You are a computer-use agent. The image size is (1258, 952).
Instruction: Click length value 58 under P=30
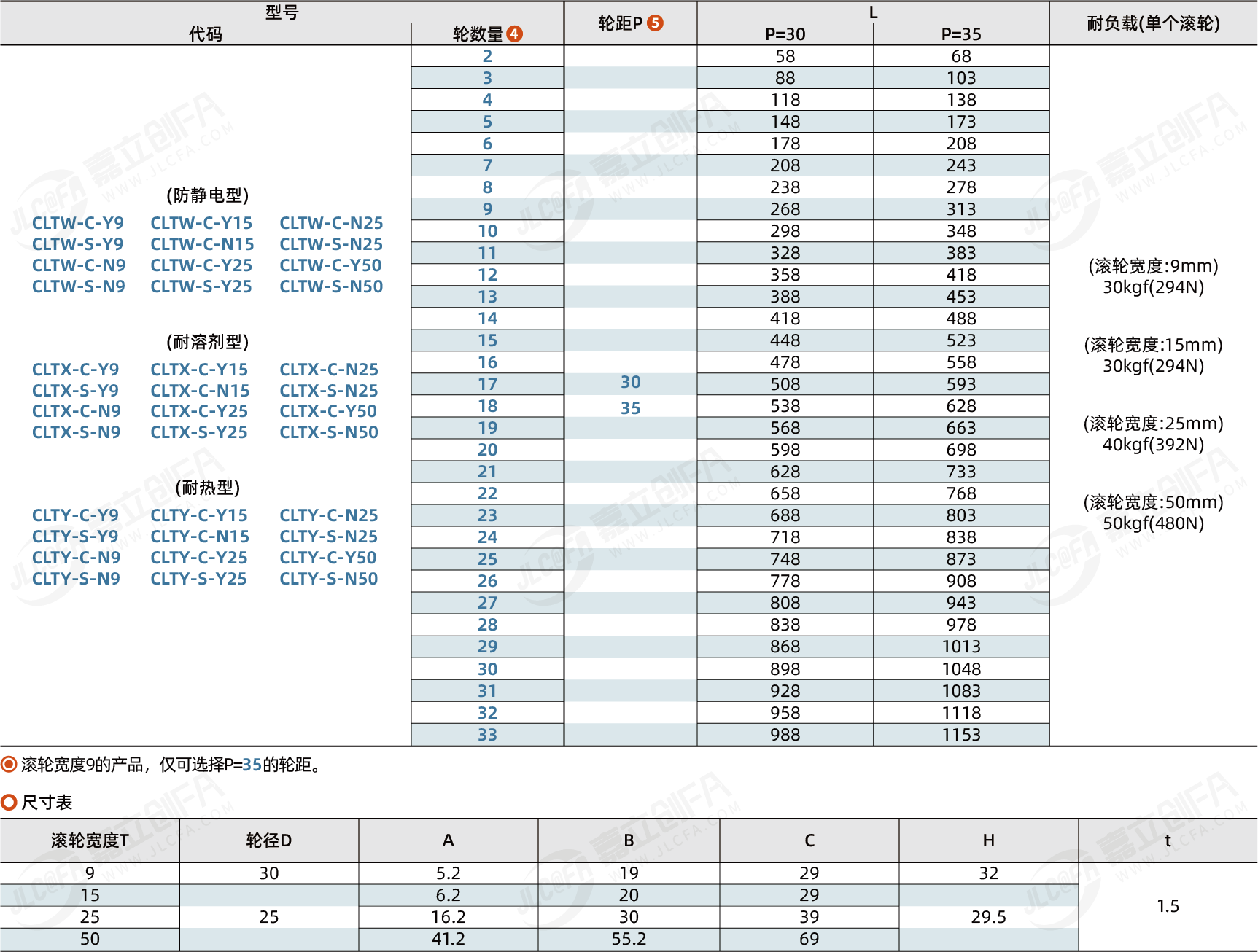point(785,56)
